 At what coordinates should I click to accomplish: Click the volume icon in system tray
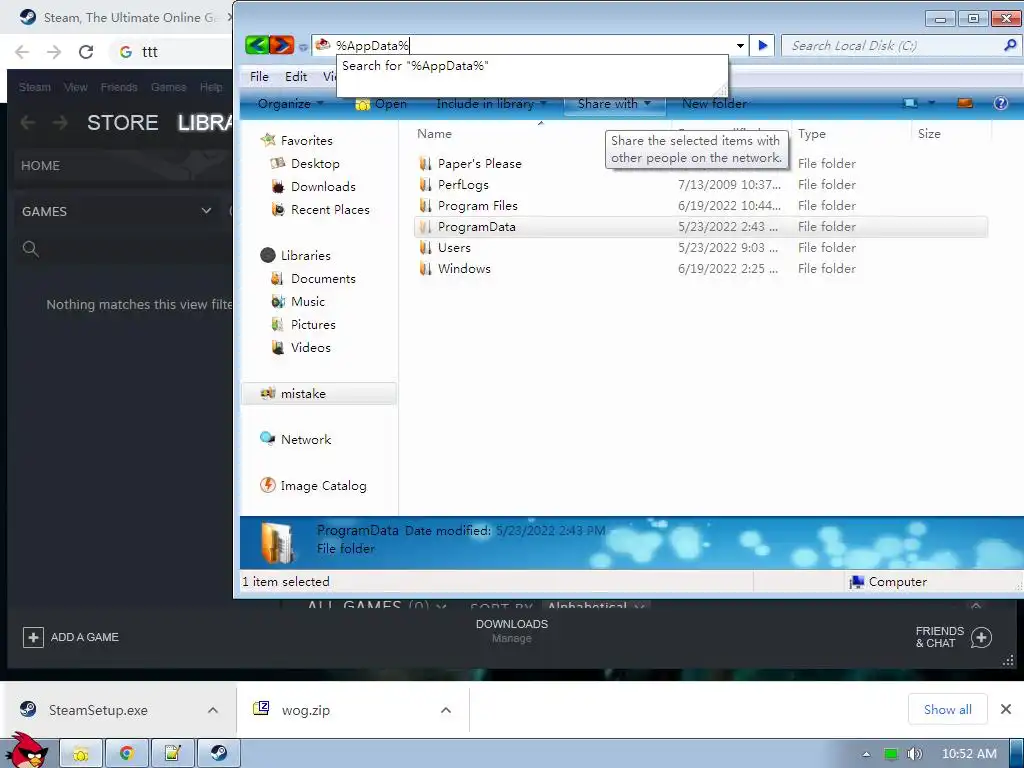pos(914,754)
